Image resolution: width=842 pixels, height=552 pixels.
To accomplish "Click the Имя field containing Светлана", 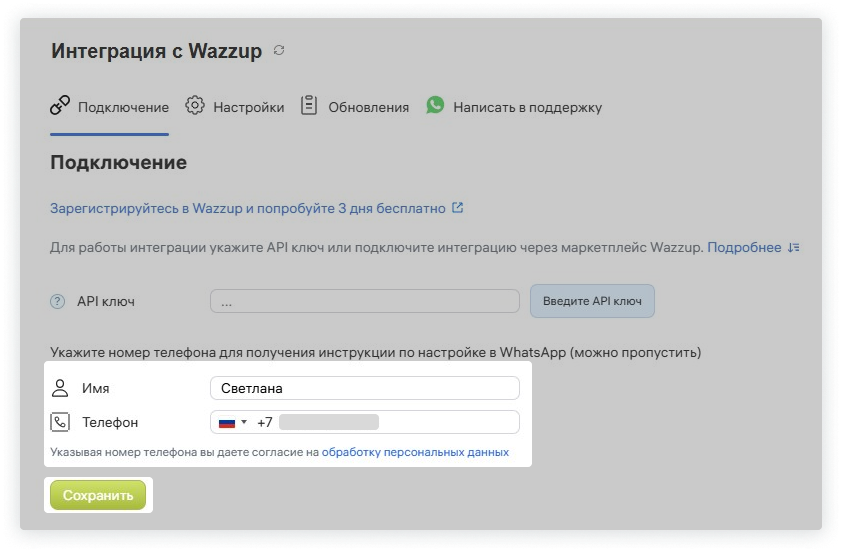I will point(365,388).
